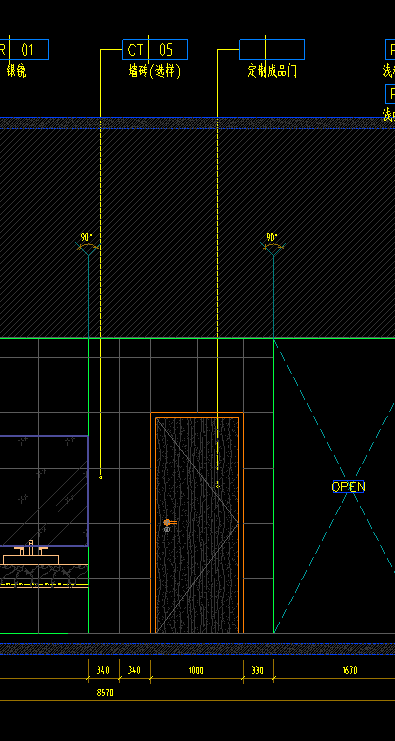The height and width of the screenshot is (741, 395).
Task: Click the 墙砖(选样) annotation text
Action: click(x=155, y=71)
